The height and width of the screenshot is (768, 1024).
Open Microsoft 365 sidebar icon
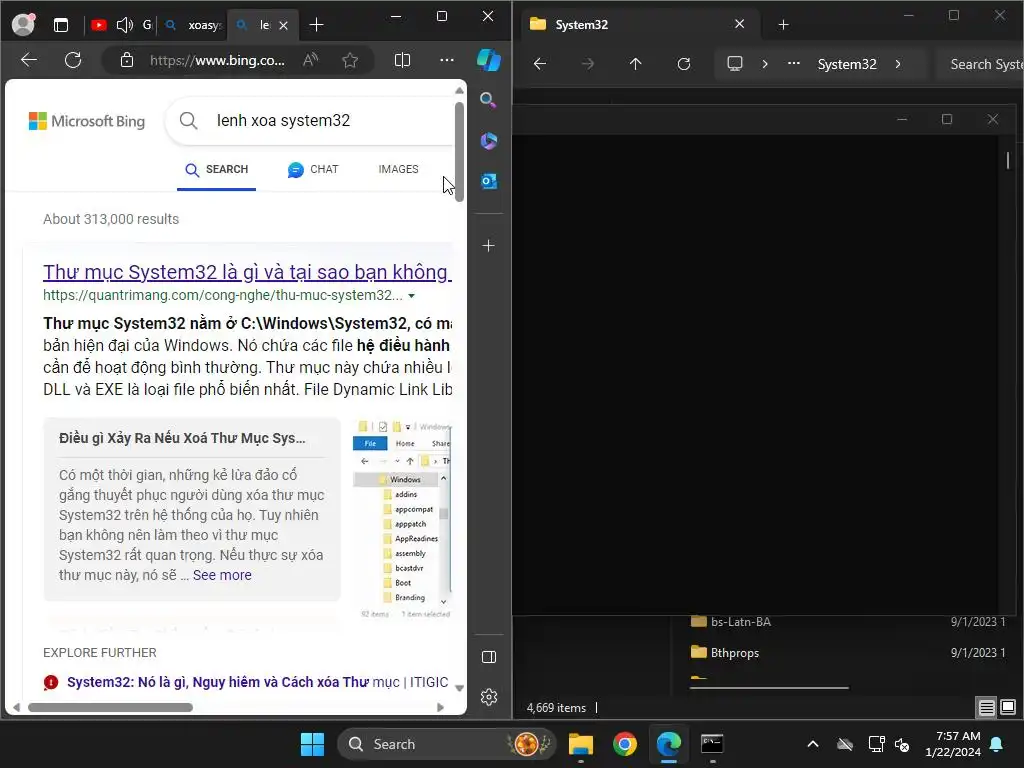(x=488, y=140)
